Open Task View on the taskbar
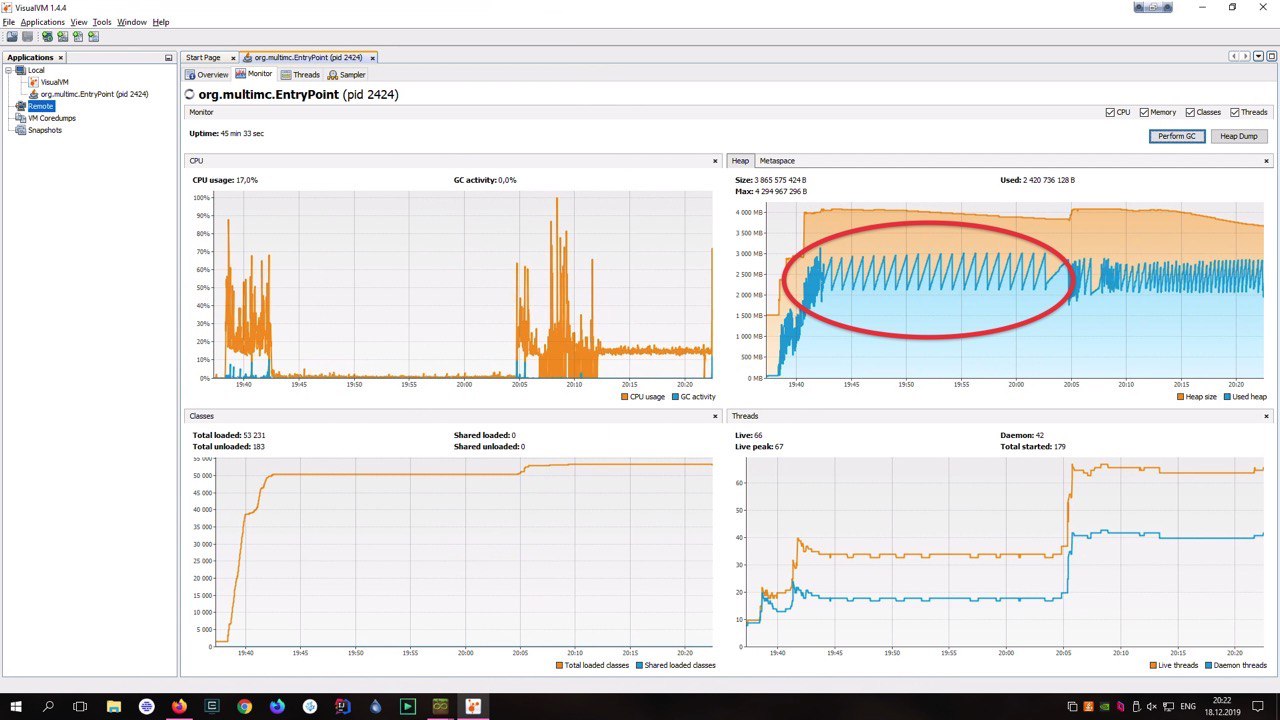 [81, 706]
